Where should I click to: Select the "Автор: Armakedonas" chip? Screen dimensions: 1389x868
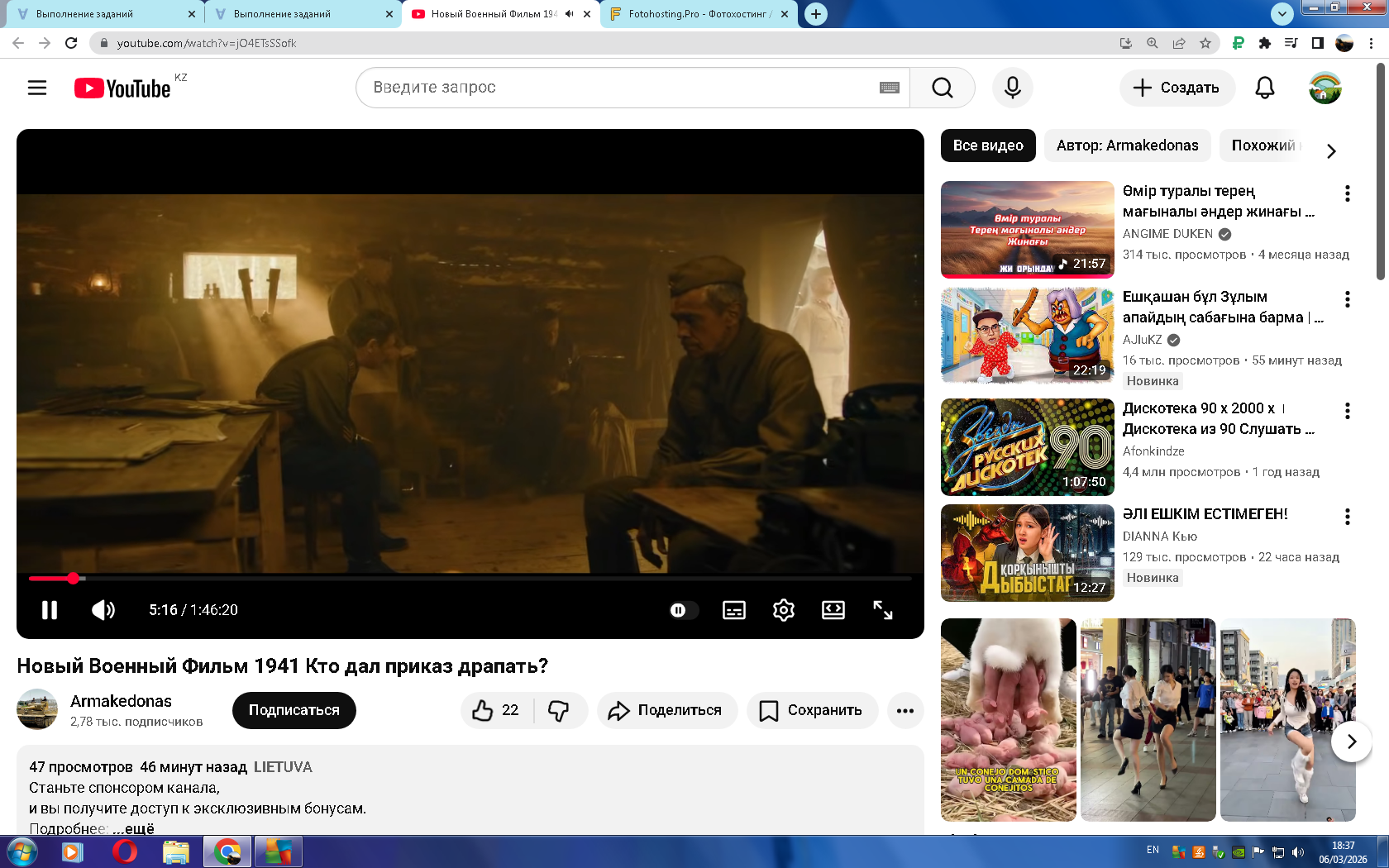(1128, 145)
